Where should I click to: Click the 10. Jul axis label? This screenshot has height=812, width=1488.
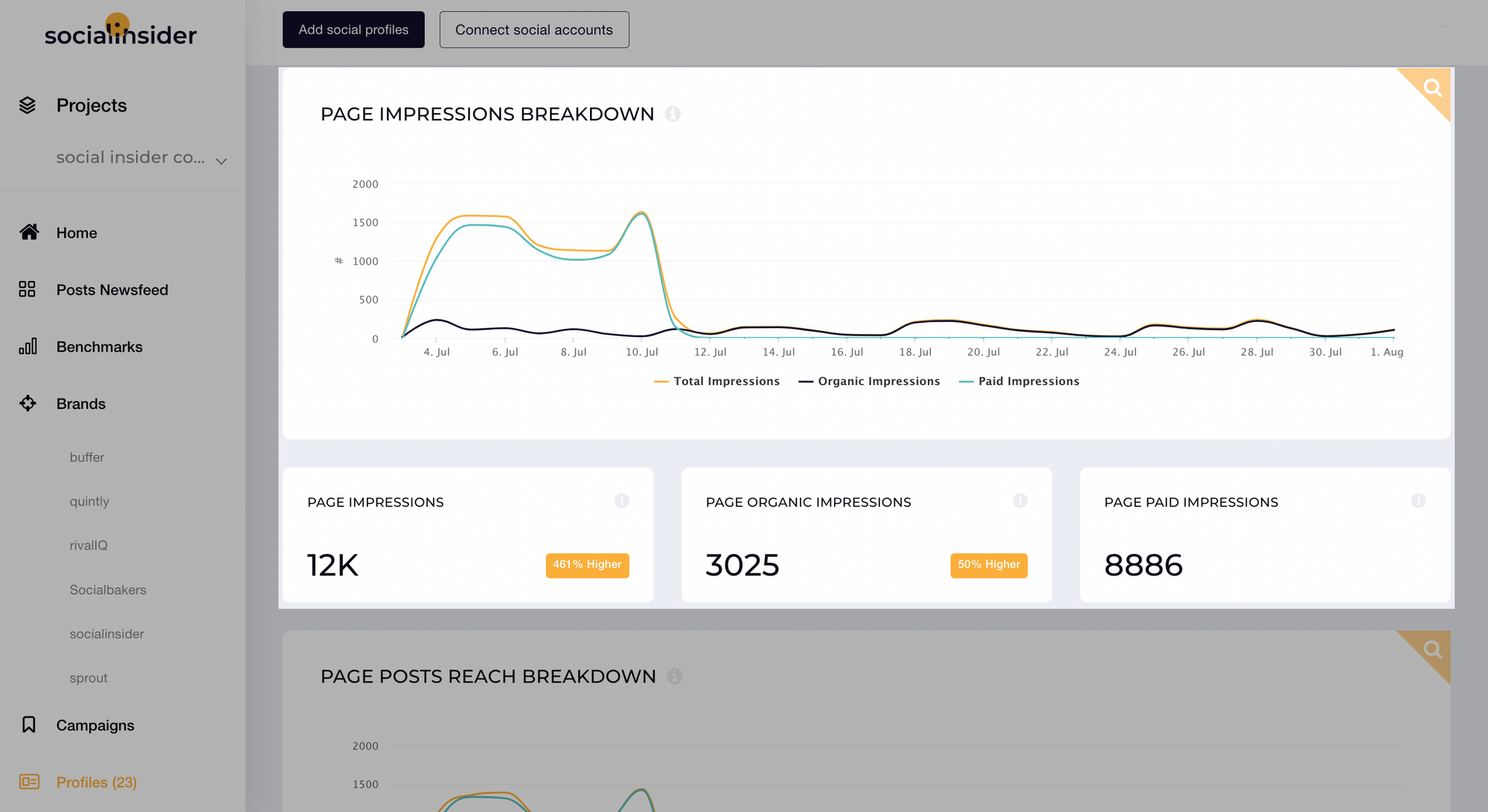click(641, 352)
